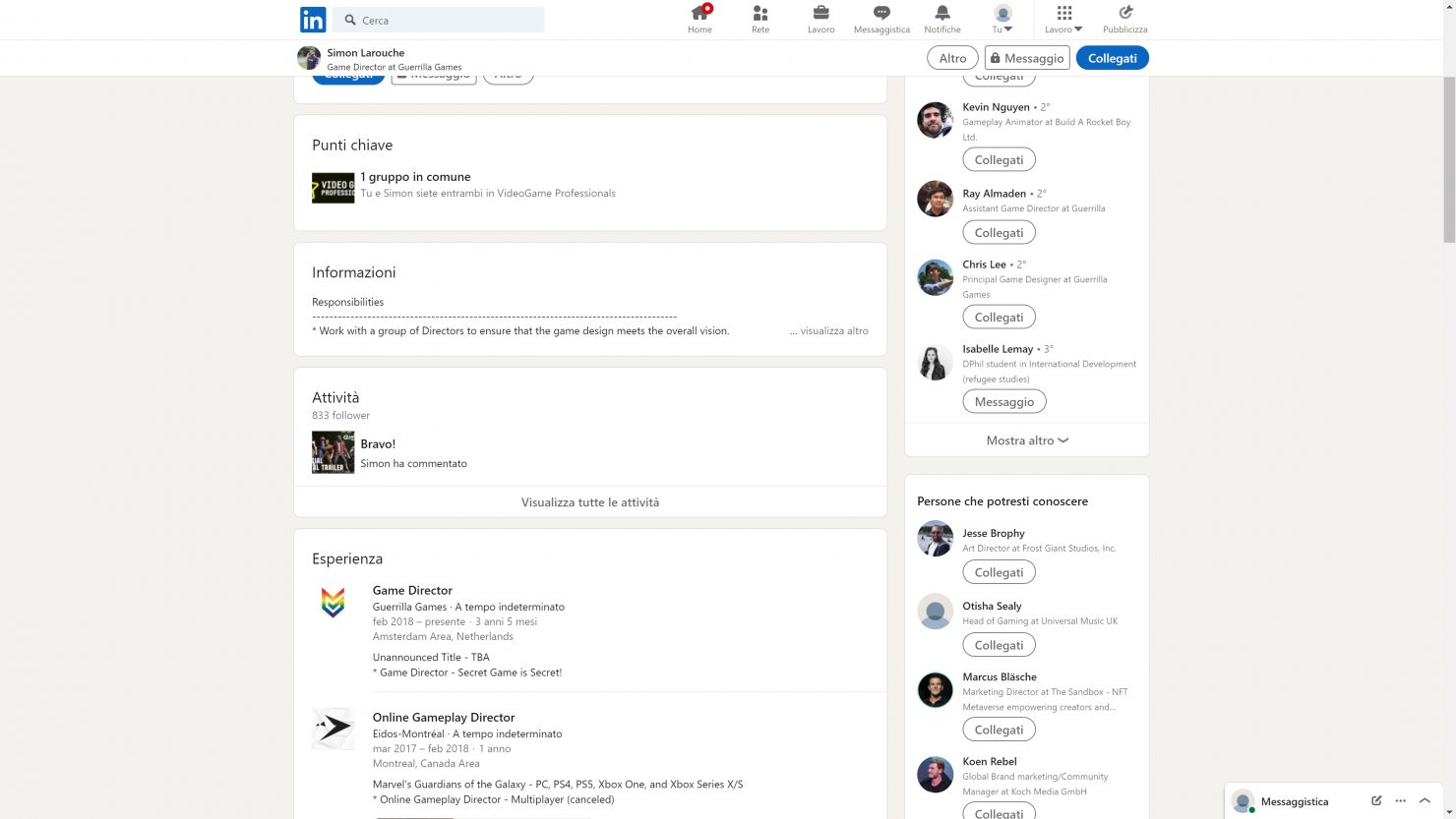This screenshot has height=819, width=1456.
Task: Check Notifiche by clicking the bell icon
Action: tap(941, 18)
